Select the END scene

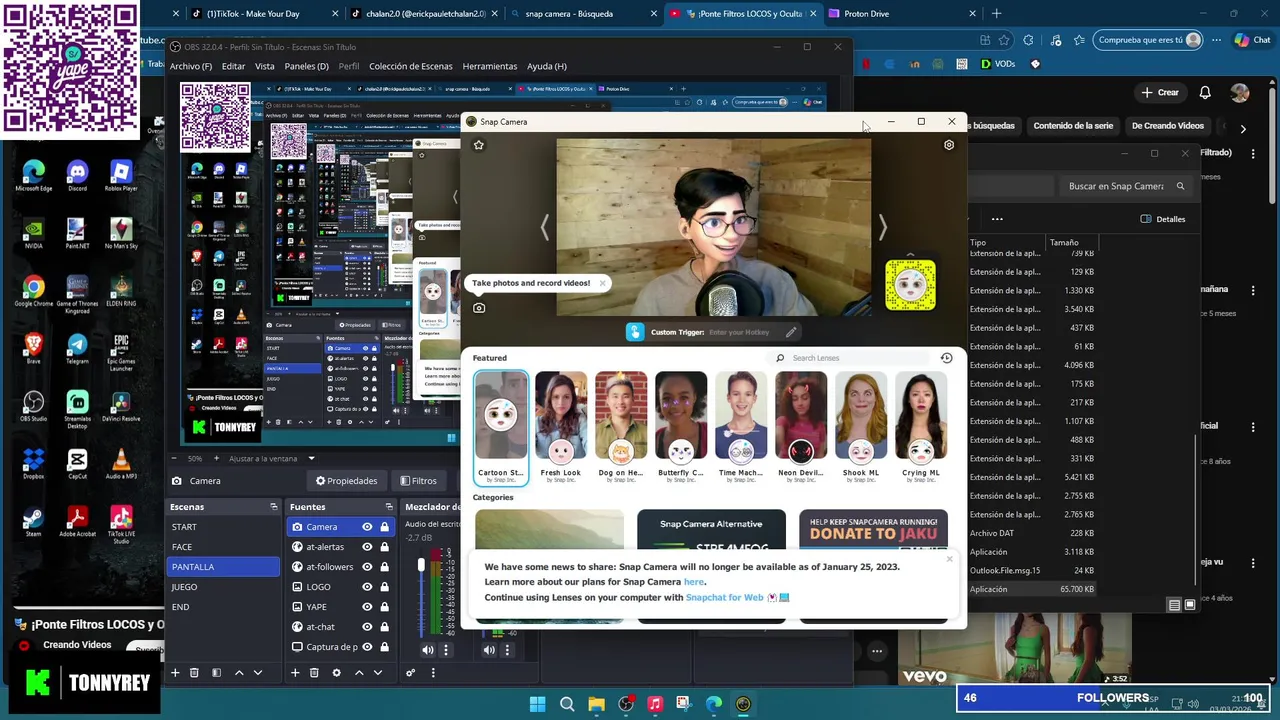click(x=224, y=607)
